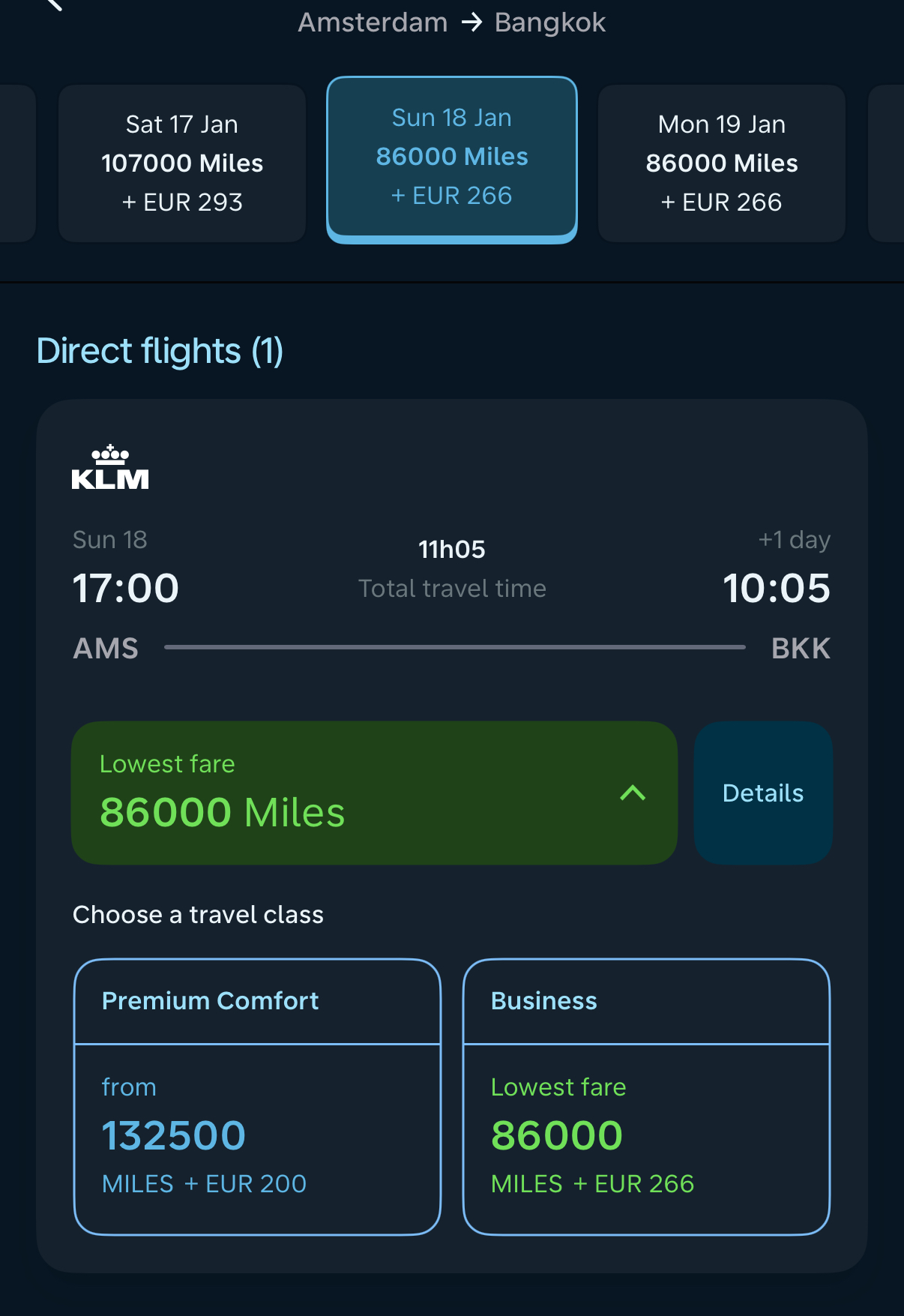Tap the back arrow at top-left
This screenshot has height=1316, width=904.
point(52,4)
